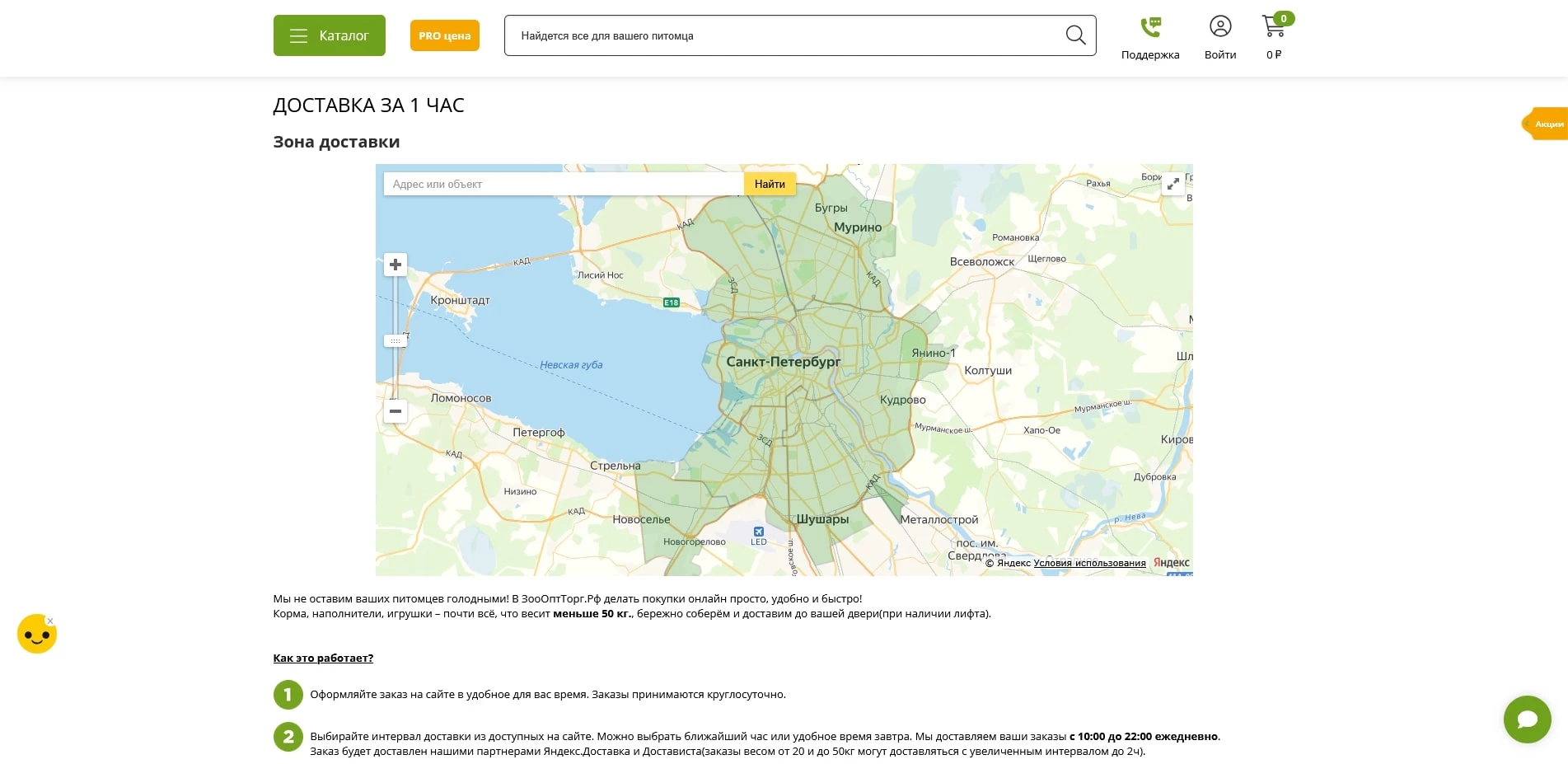This screenshot has width=1568, height=764.
Task: Zoom in on the map with plus button
Action: tap(395, 264)
